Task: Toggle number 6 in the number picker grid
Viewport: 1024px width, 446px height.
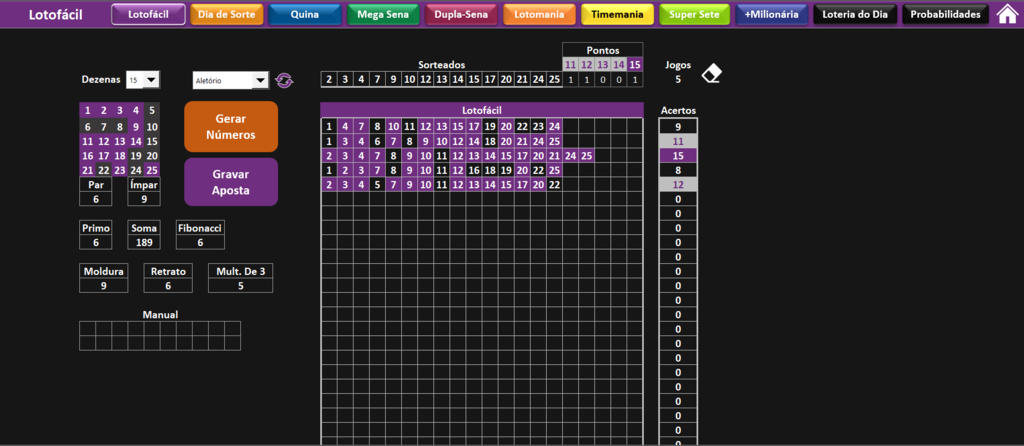Action: (88, 127)
